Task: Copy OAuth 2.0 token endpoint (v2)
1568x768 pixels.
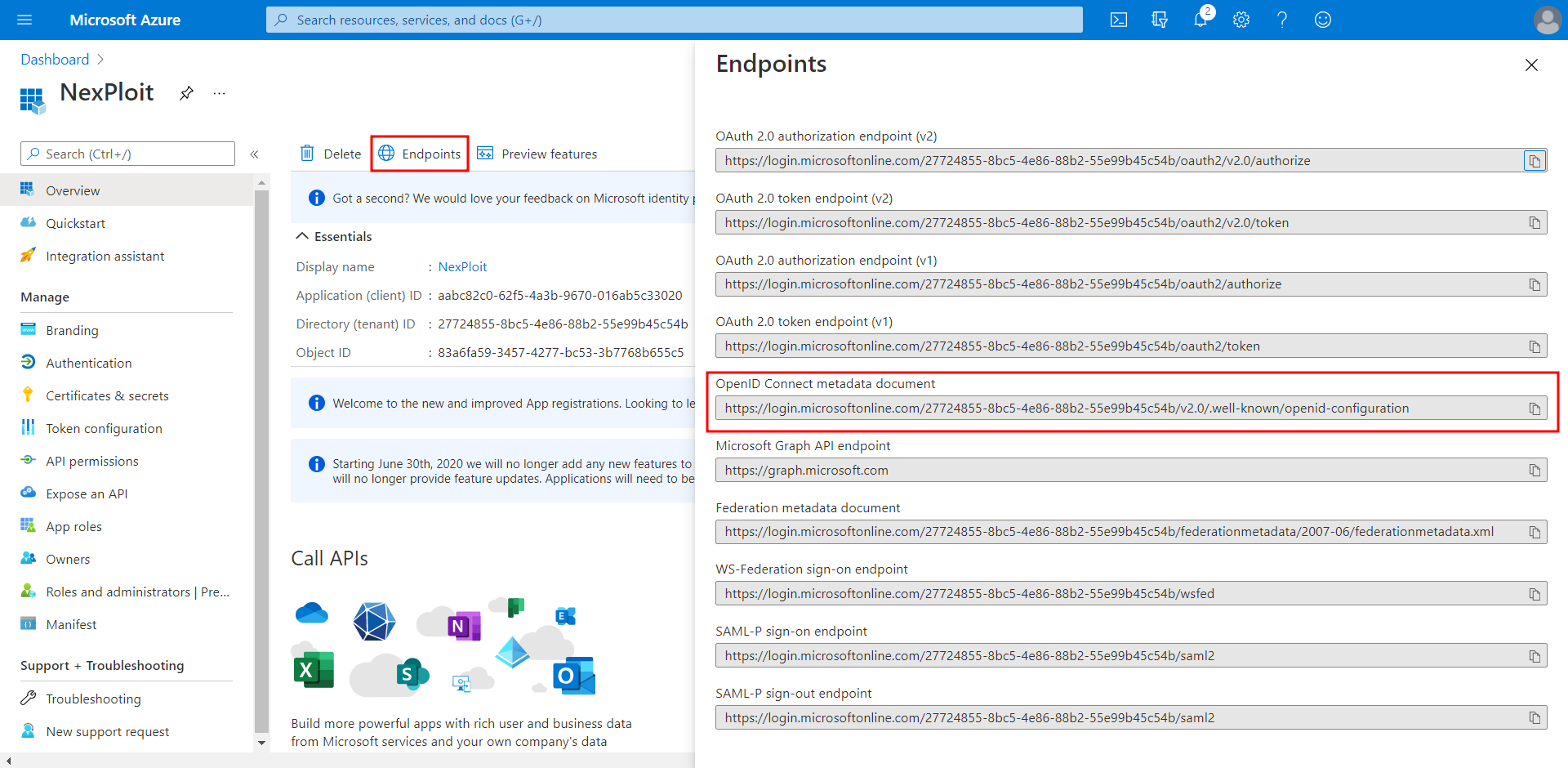Action: pos(1535,223)
